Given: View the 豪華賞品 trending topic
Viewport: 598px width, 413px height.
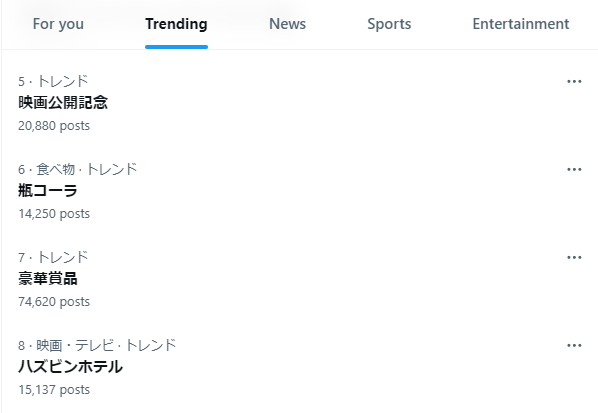Looking at the screenshot, I should 48,278.
